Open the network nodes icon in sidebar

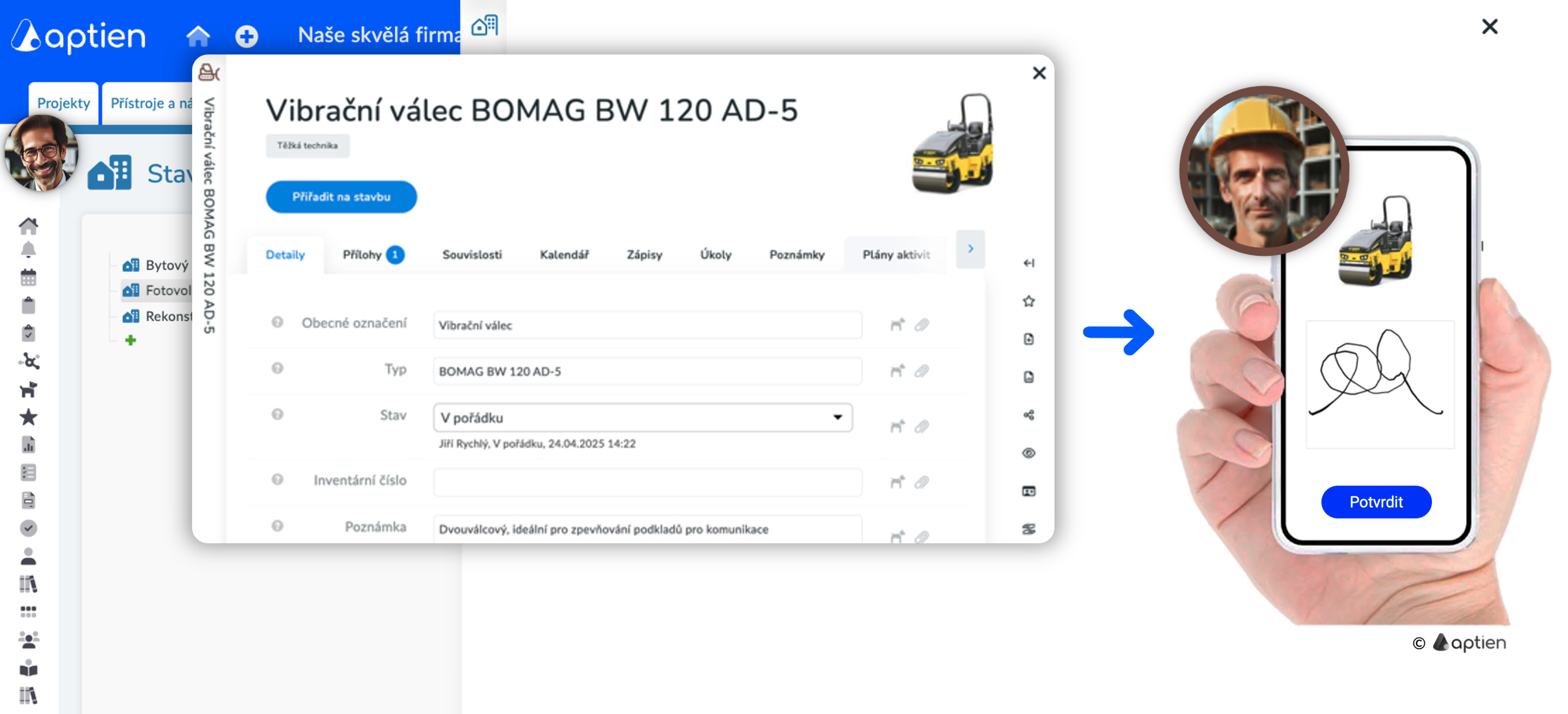29,361
